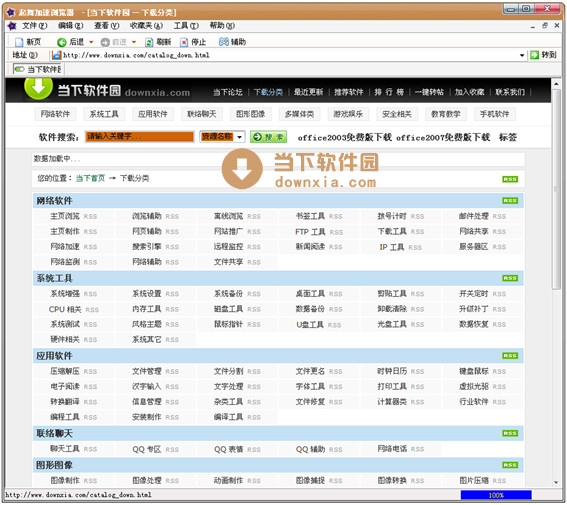Screen dimensions: 567x505
Task: Open the 查看 (View) menu
Action: click(106, 26)
